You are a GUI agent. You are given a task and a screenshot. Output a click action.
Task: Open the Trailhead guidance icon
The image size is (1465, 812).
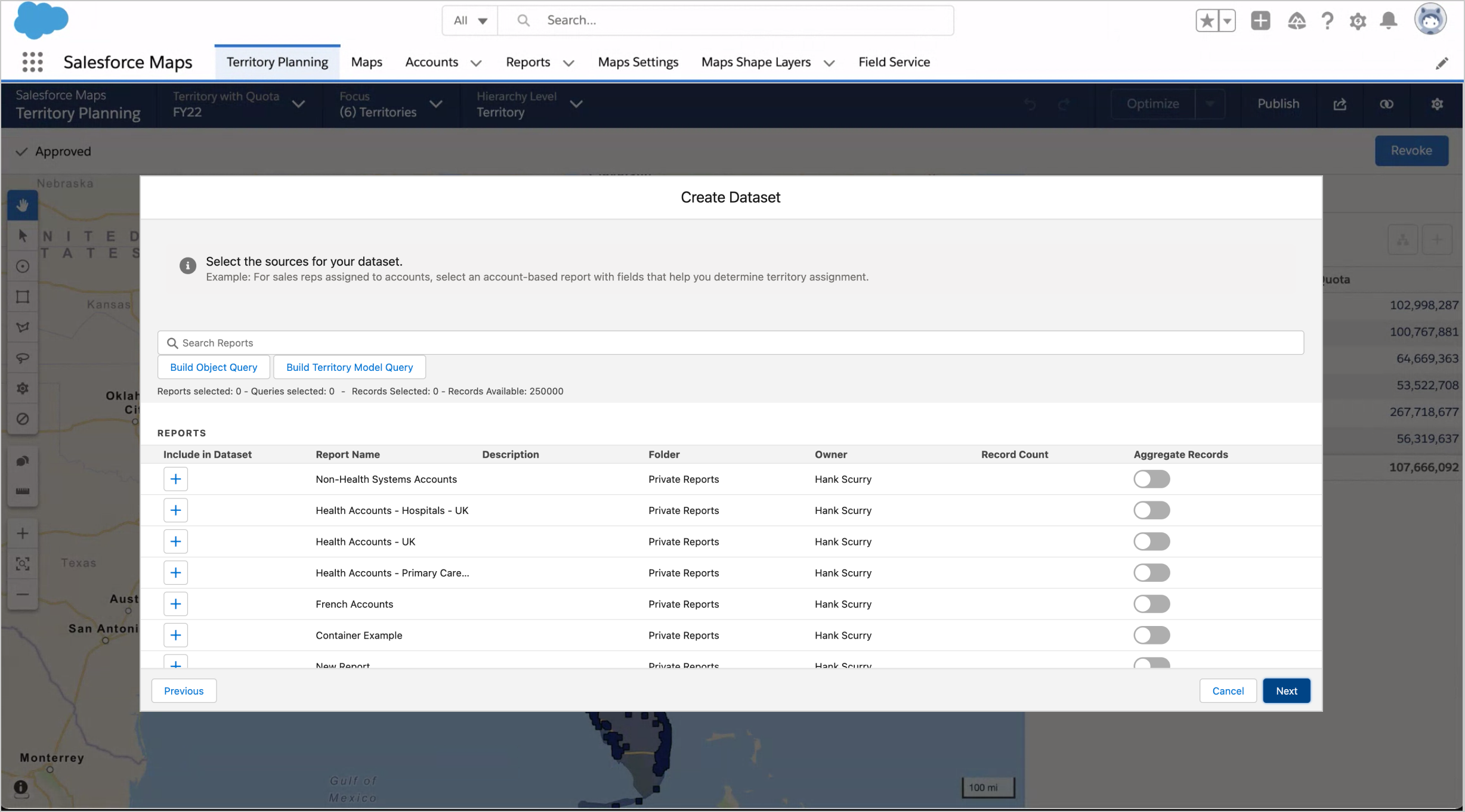coord(1296,21)
